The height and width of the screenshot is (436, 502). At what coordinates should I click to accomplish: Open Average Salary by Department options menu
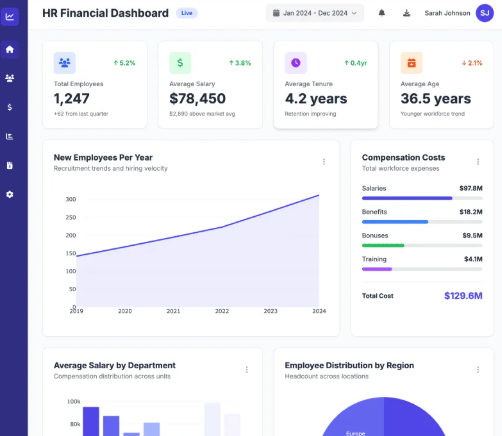[x=247, y=370]
